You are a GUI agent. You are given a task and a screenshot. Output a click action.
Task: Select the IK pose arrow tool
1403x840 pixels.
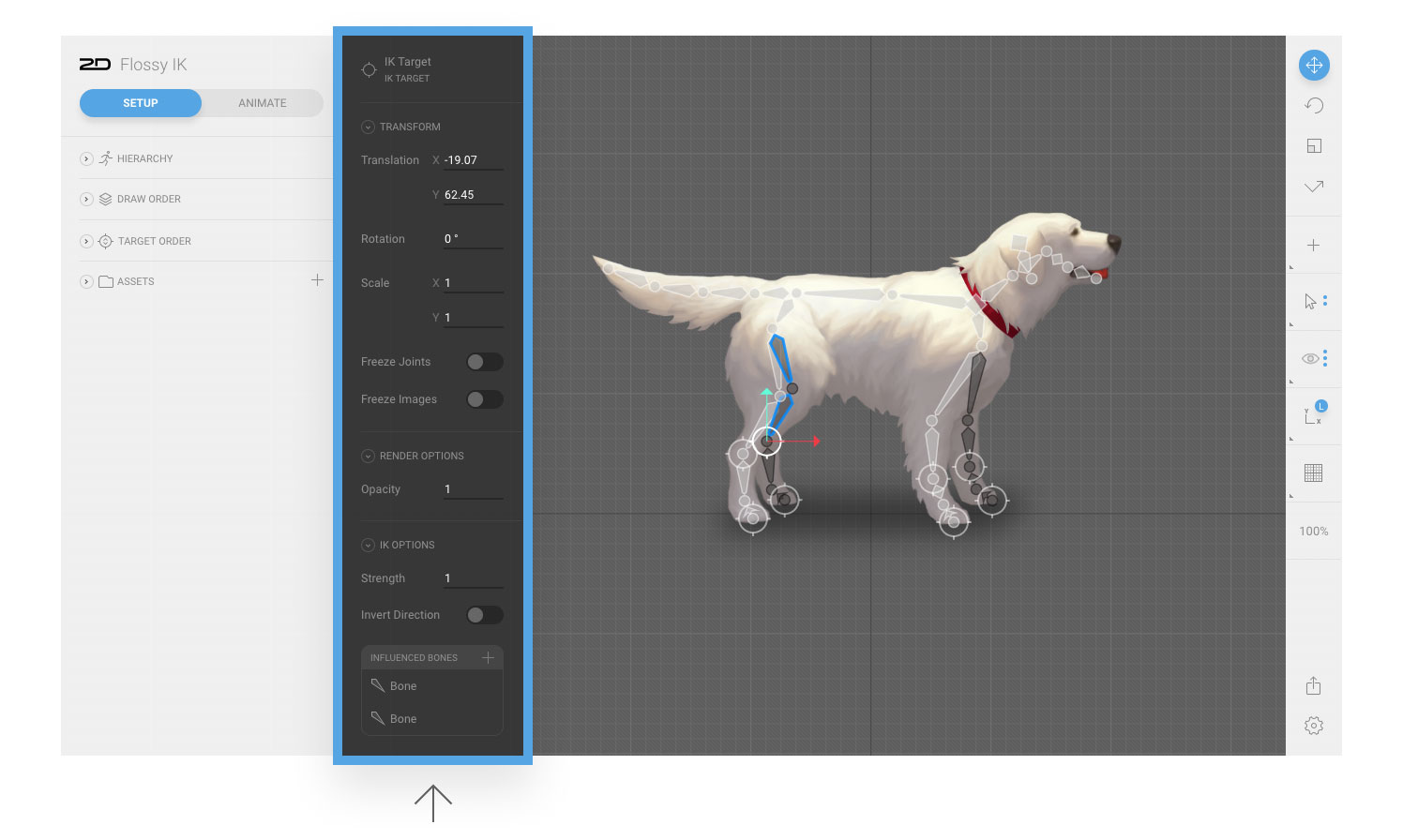tap(1314, 187)
